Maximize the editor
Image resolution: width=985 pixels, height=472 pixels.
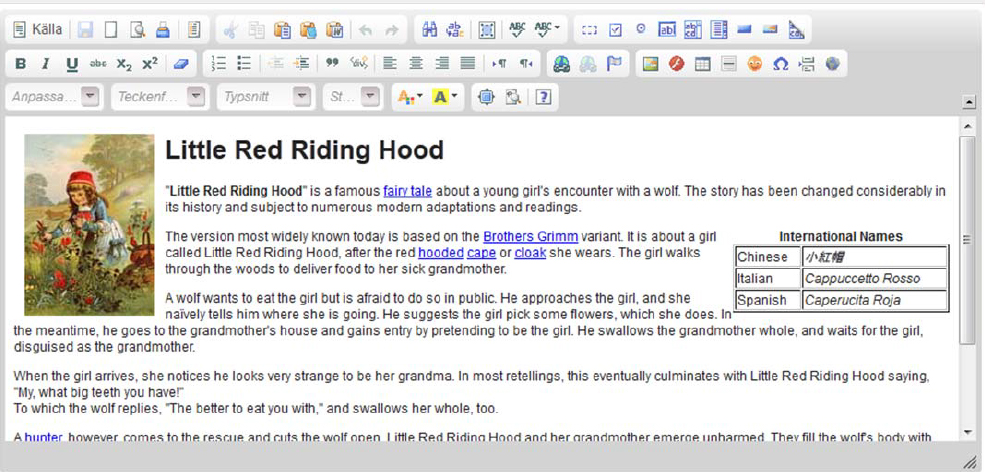click(x=487, y=97)
